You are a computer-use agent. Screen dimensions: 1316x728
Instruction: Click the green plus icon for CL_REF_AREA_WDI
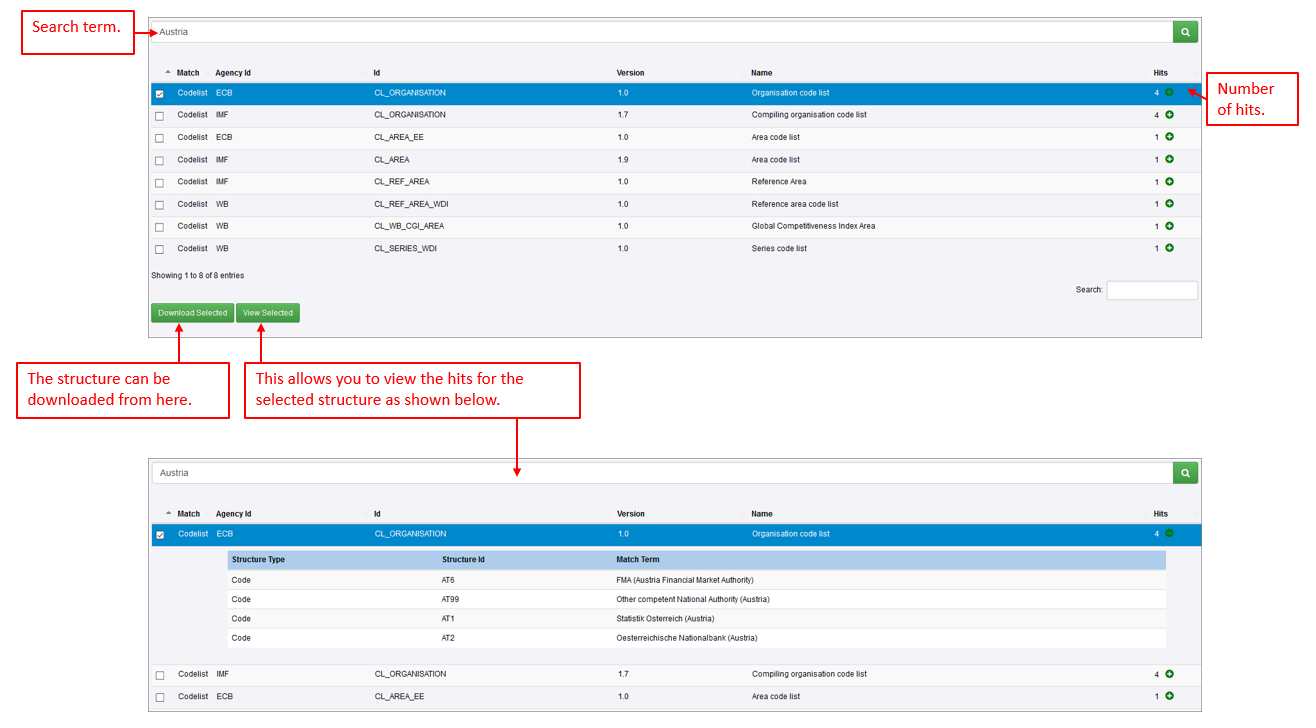[1169, 204]
